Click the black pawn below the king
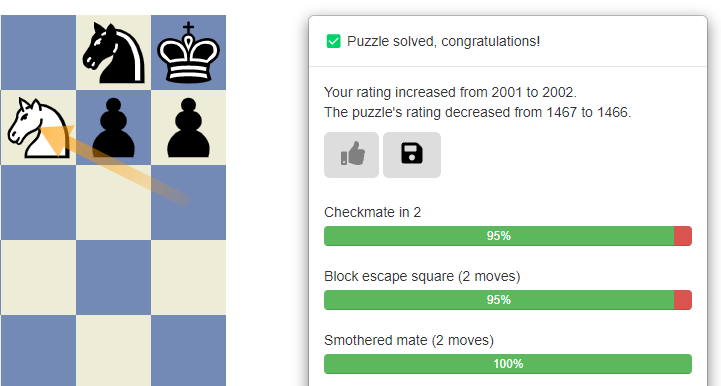This screenshot has width=721, height=386. tap(189, 128)
